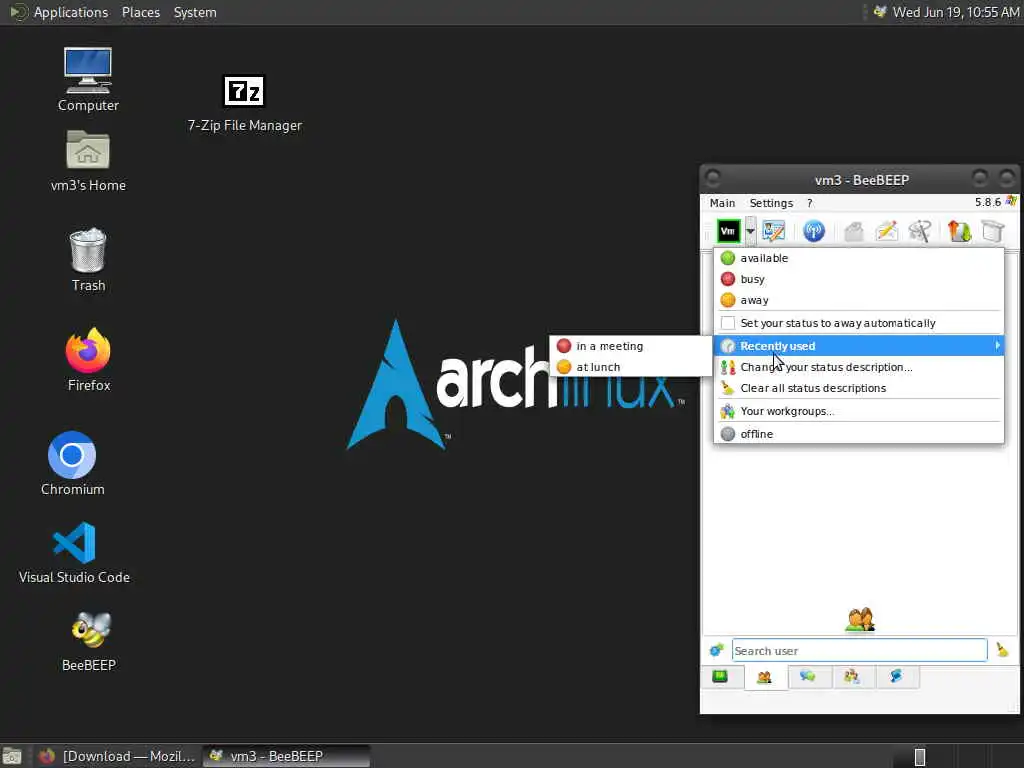Enable 'Set your status to away automatically' checkbox

click(728, 323)
